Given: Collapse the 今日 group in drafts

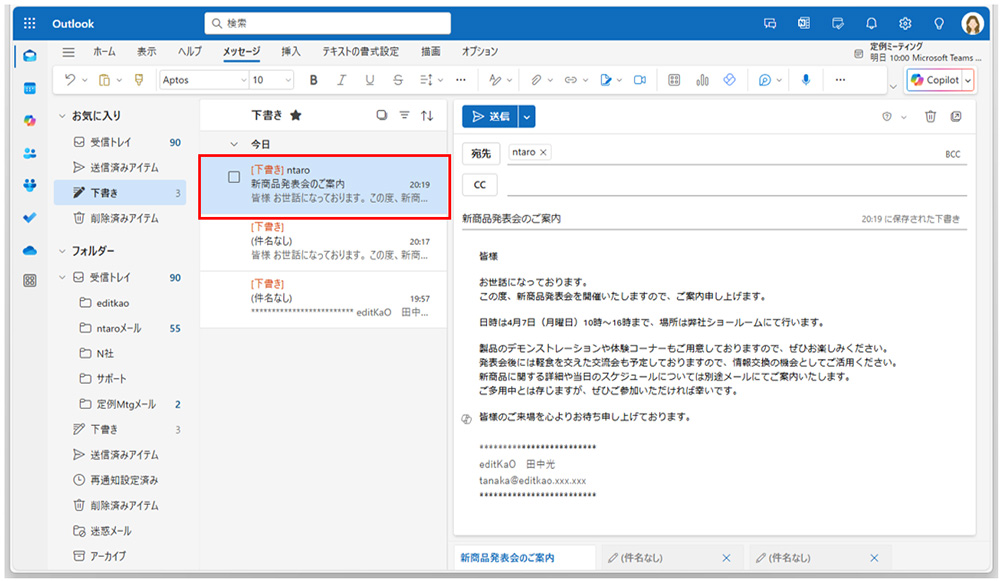Looking at the screenshot, I should [x=234, y=144].
